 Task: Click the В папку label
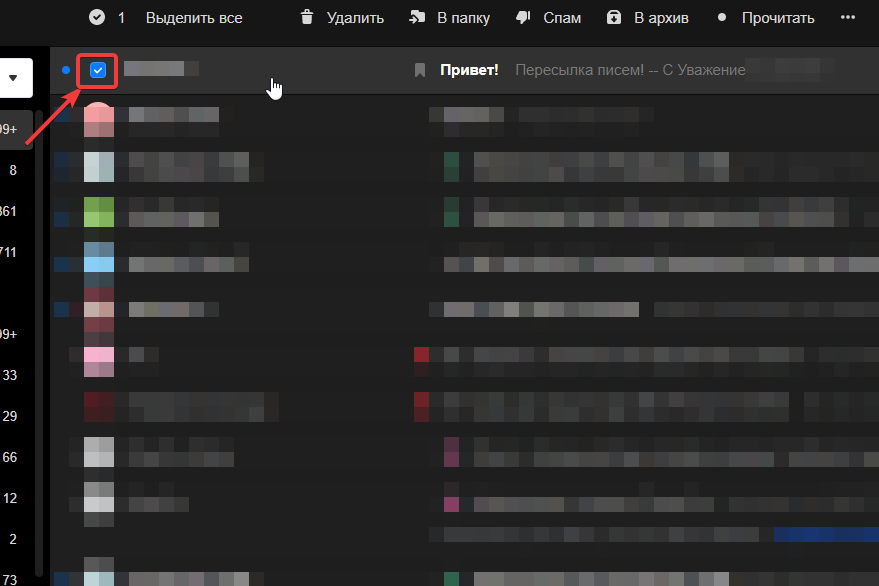click(464, 18)
